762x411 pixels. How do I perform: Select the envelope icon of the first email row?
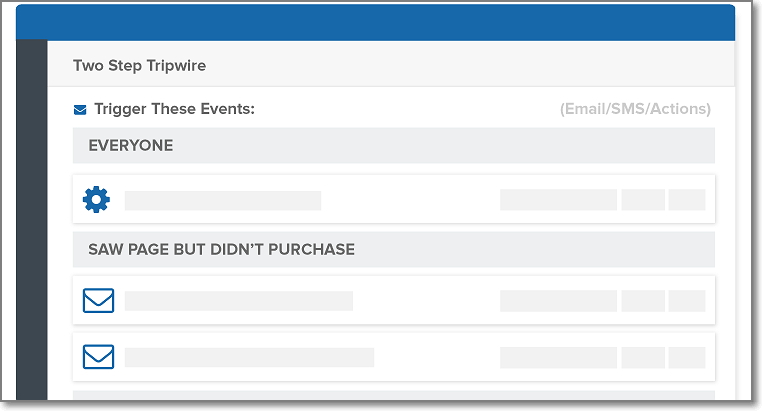point(98,300)
